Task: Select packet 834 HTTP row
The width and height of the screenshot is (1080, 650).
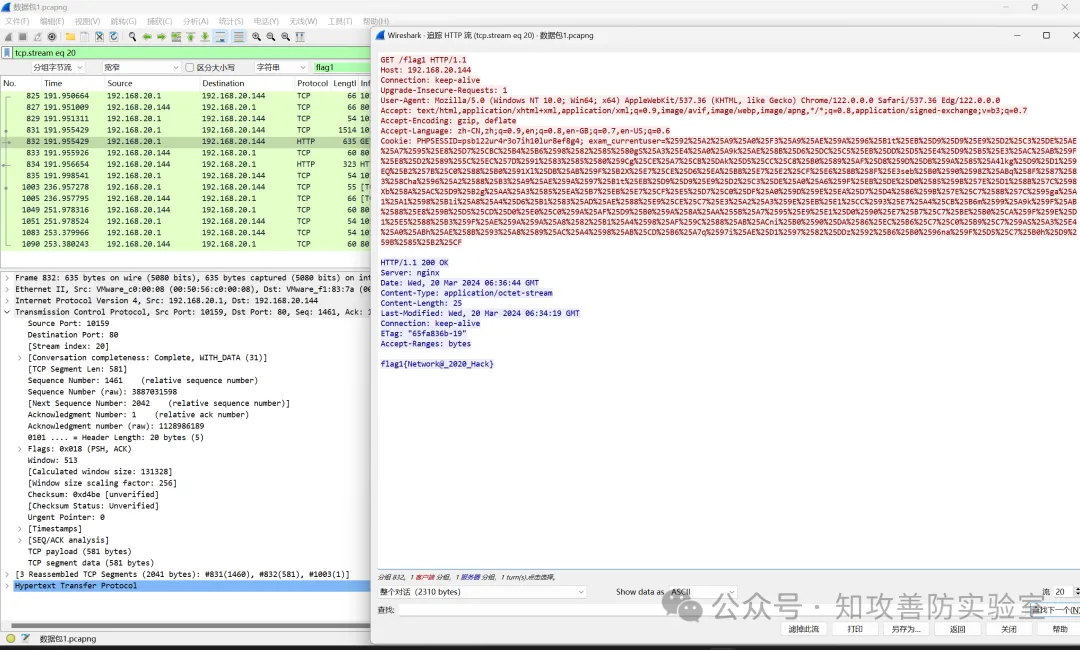Action: click(186, 164)
